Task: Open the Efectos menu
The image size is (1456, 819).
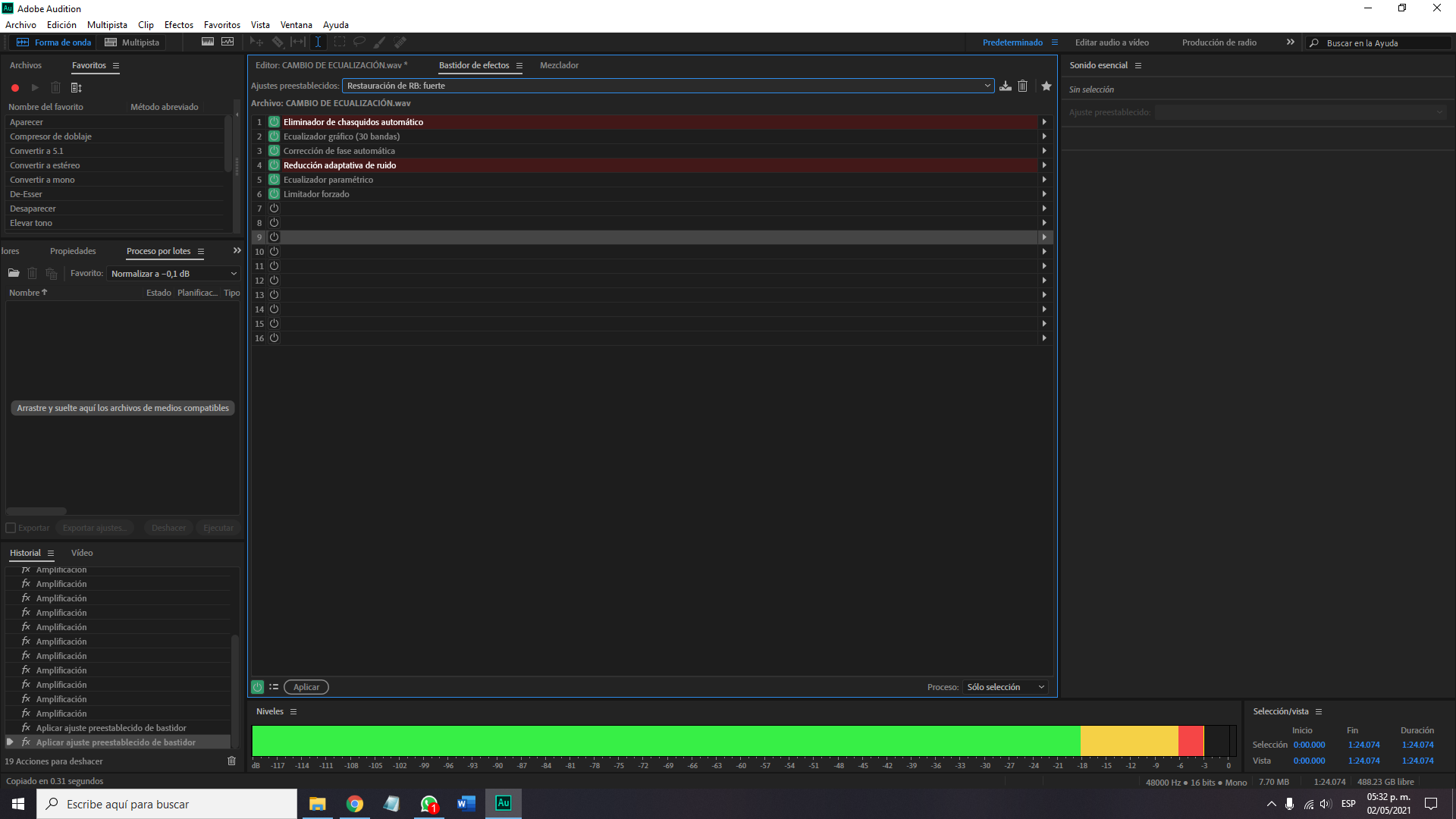Action: tap(179, 25)
